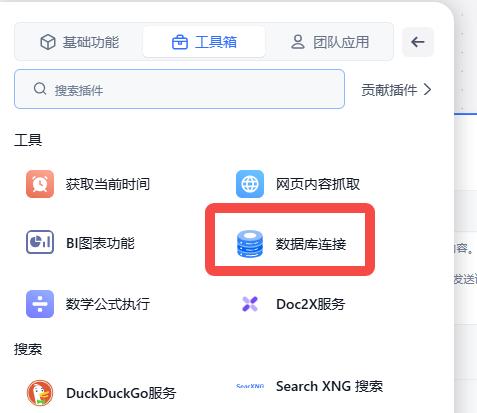Click the cube icon on 基础功能 tab

coord(48,42)
